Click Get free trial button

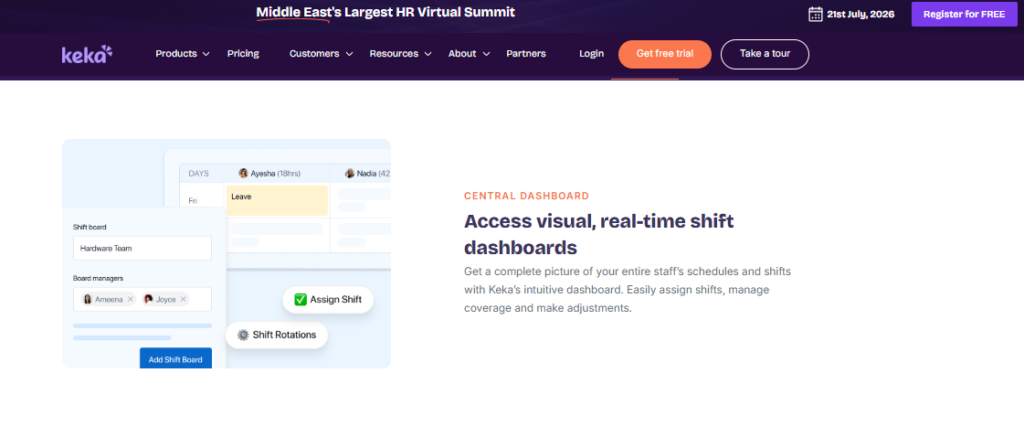pyautogui.click(x=665, y=54)
